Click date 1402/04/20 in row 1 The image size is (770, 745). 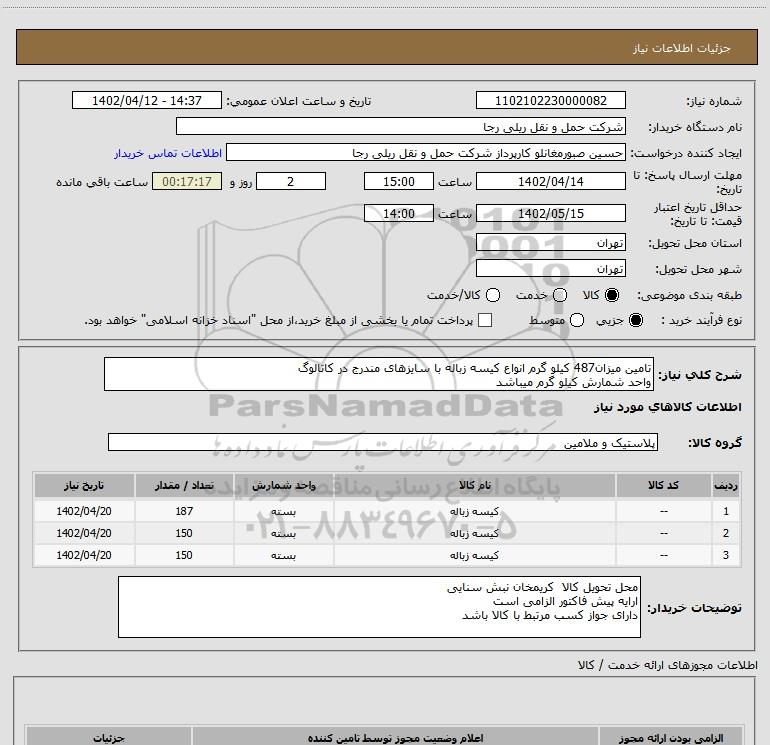point(84,511)
